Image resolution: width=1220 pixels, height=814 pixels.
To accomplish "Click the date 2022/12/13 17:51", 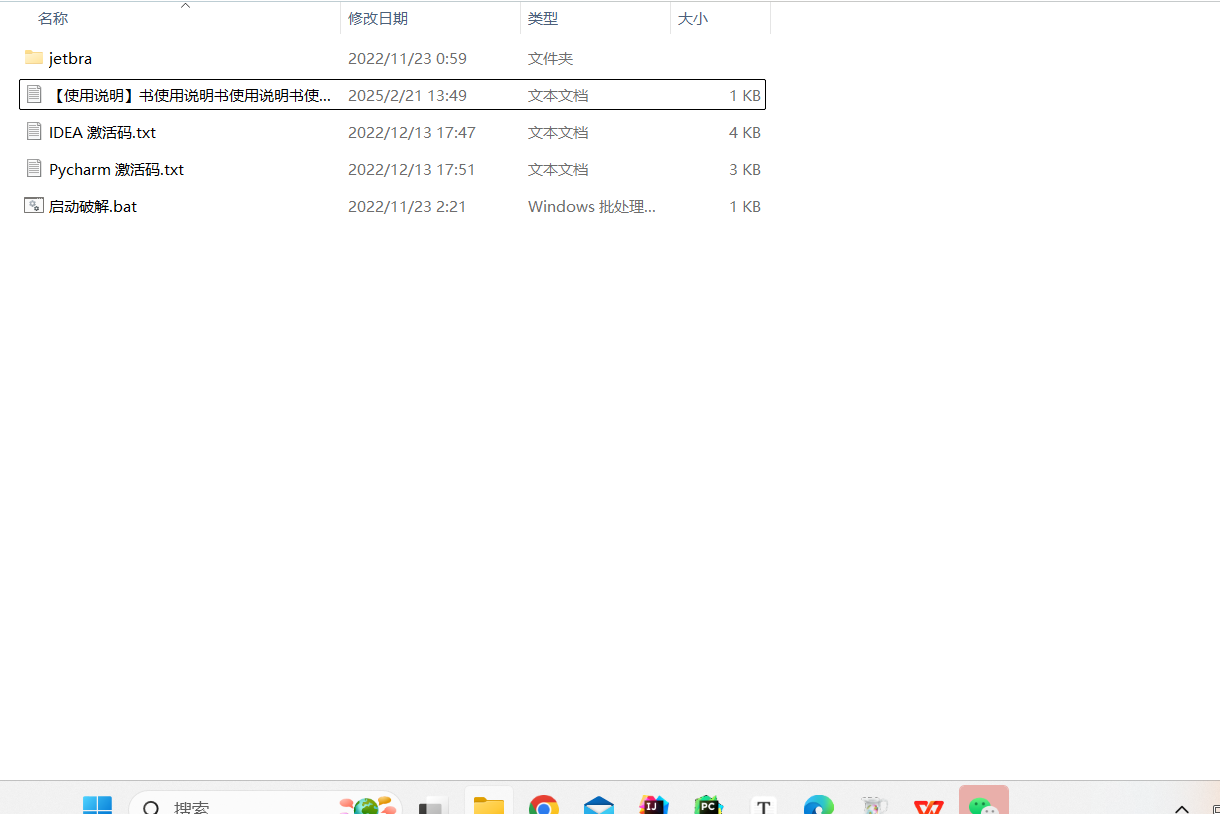I will [x=411, y=170].
